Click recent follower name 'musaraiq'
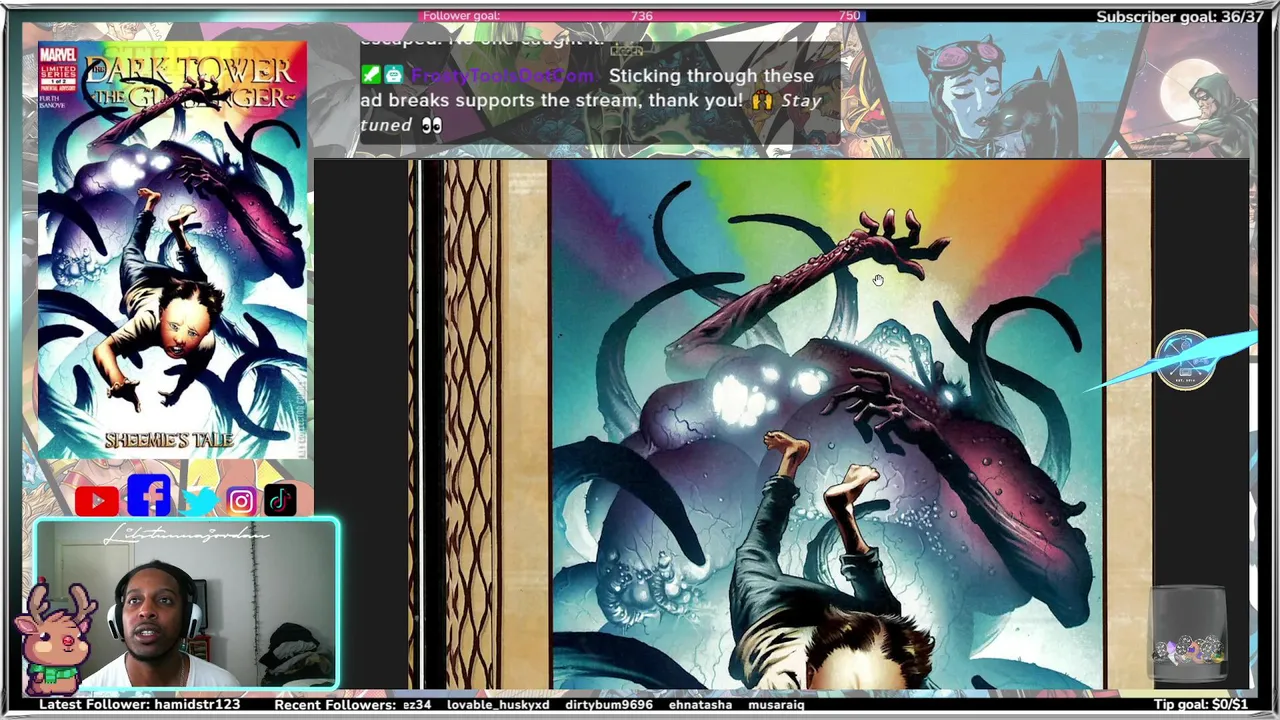Image resolution: width=1280 pixels, height=720 pixels. point(776,705)
